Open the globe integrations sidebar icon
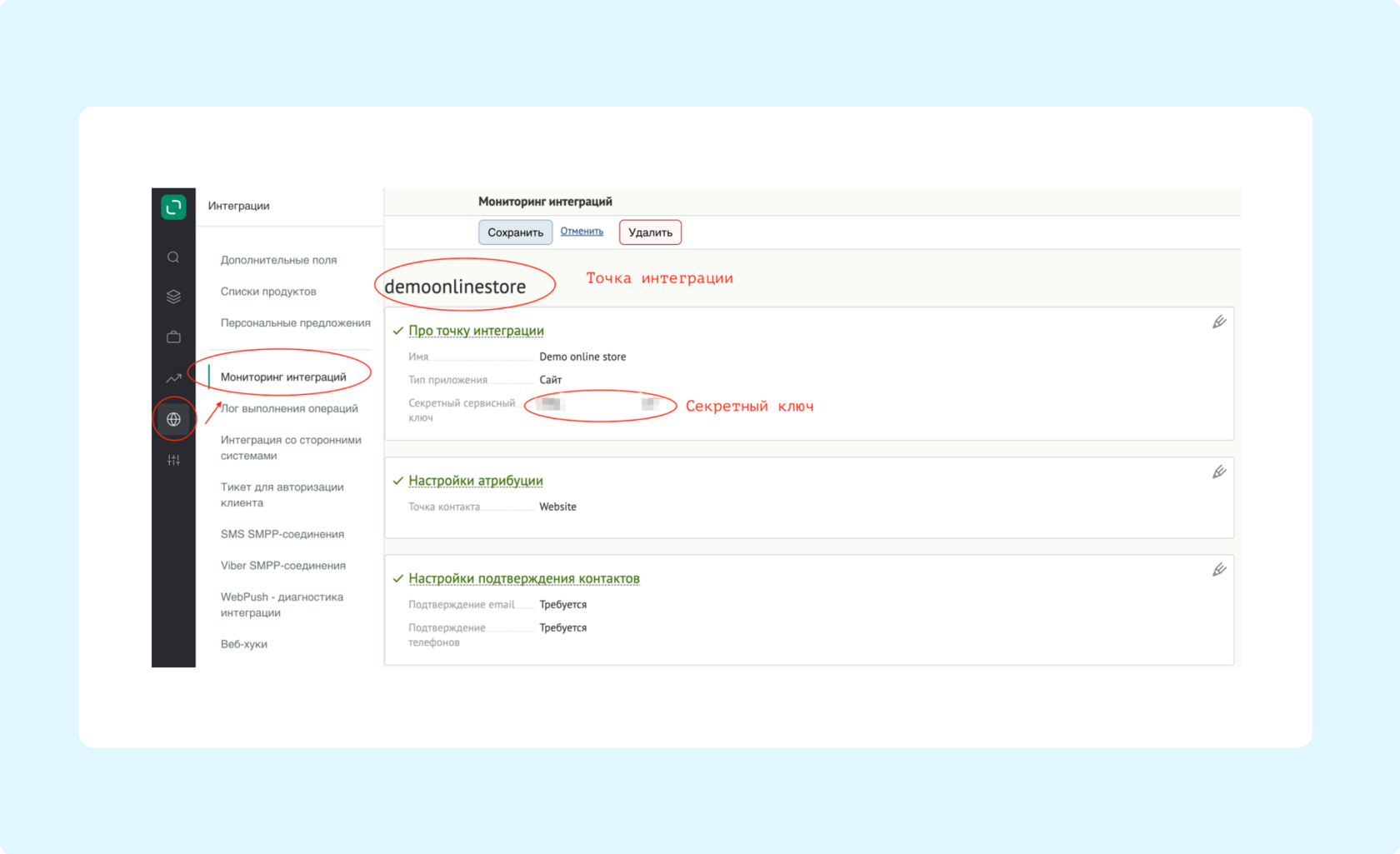This screenshot has height=854, width=1400. click(173, 419)
